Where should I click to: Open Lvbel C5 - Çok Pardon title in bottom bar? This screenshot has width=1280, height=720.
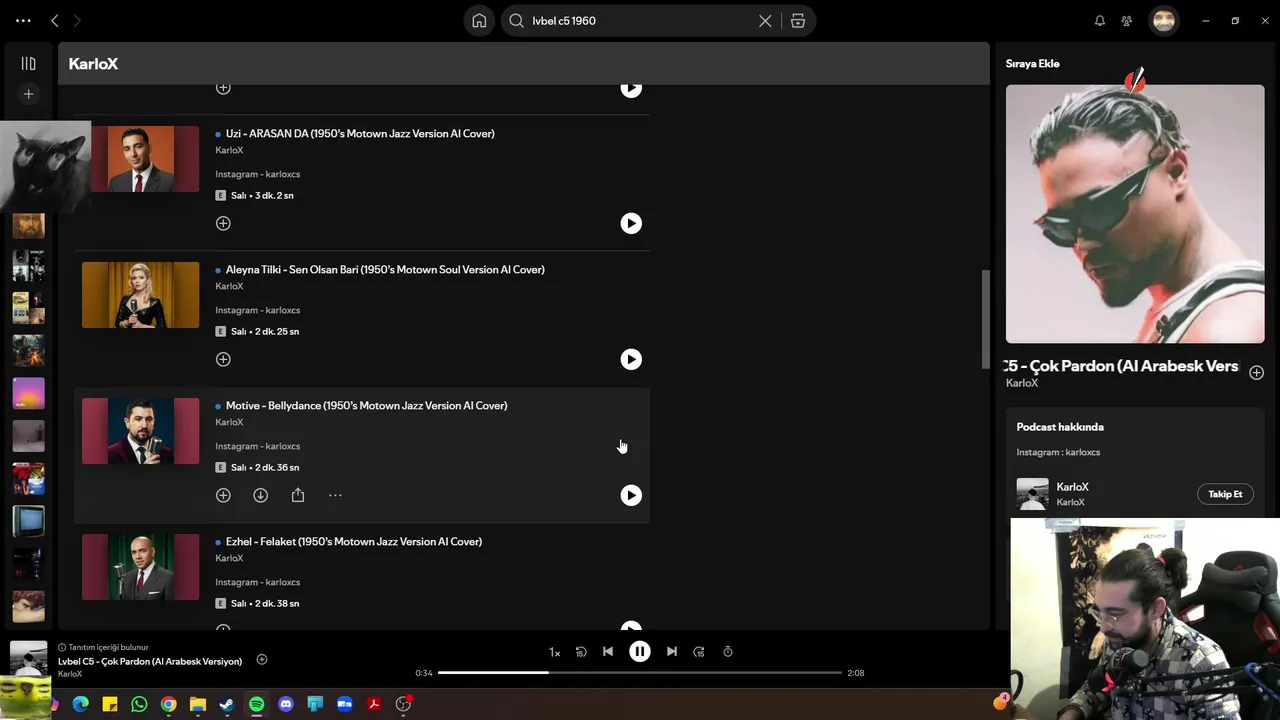pyautogui.click(x=150, y=661)
